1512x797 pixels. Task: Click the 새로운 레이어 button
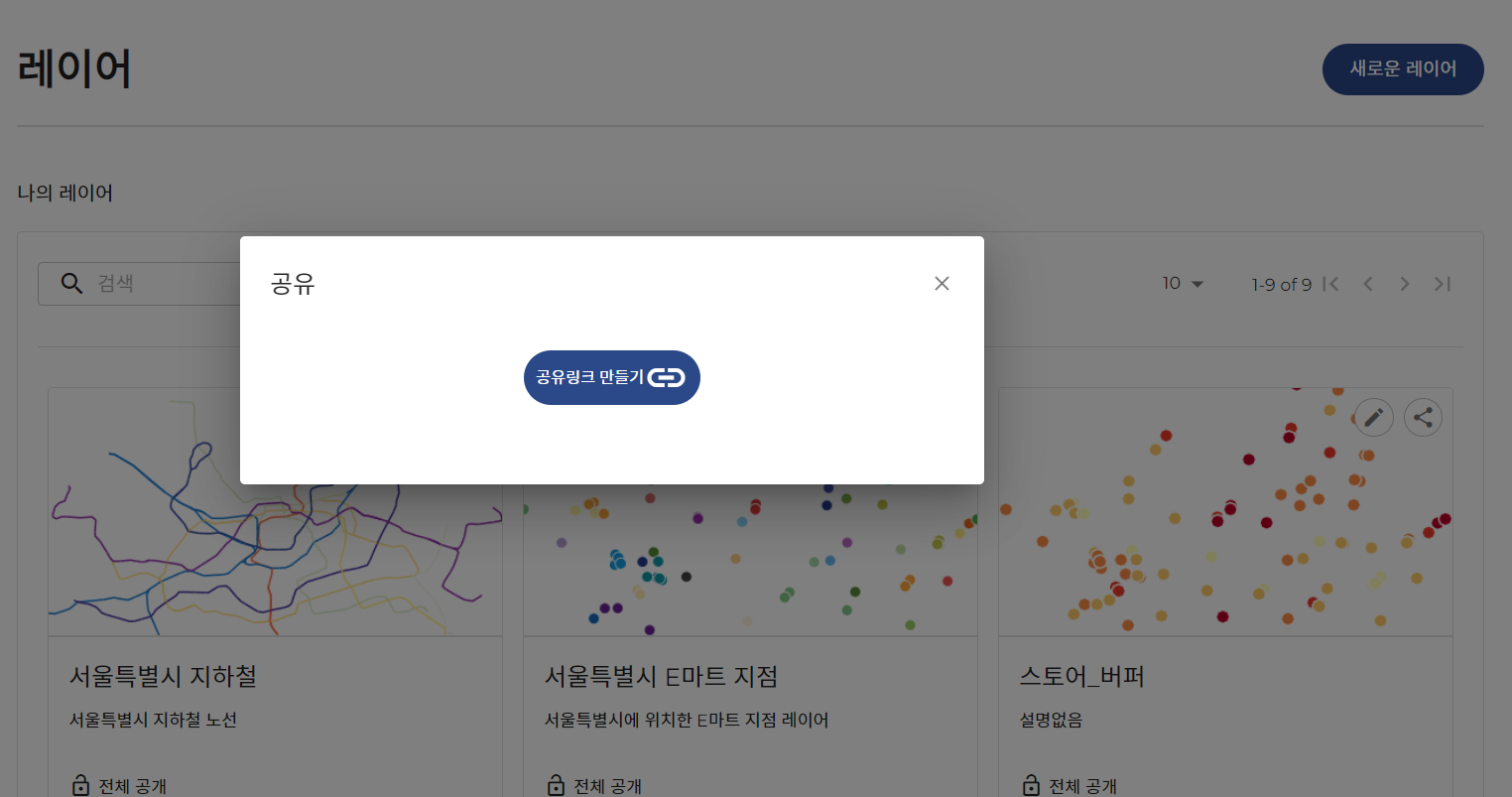click(x=1402, y=69)
